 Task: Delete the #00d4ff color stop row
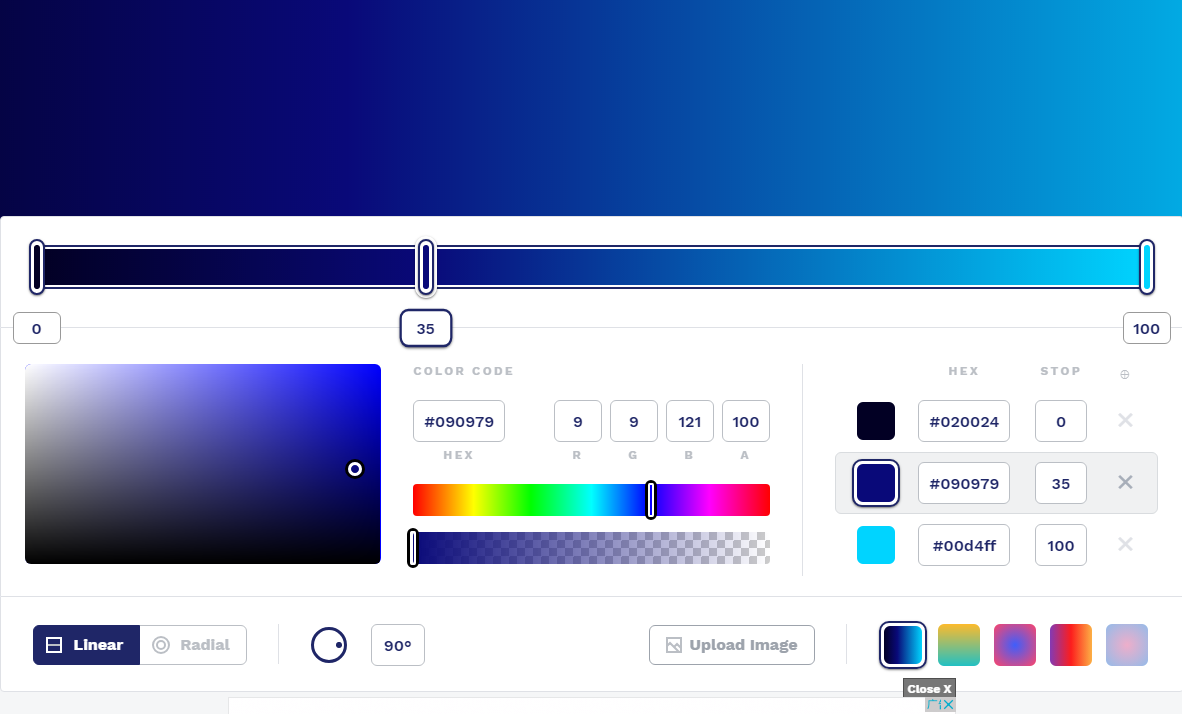tap(1125, 545)
